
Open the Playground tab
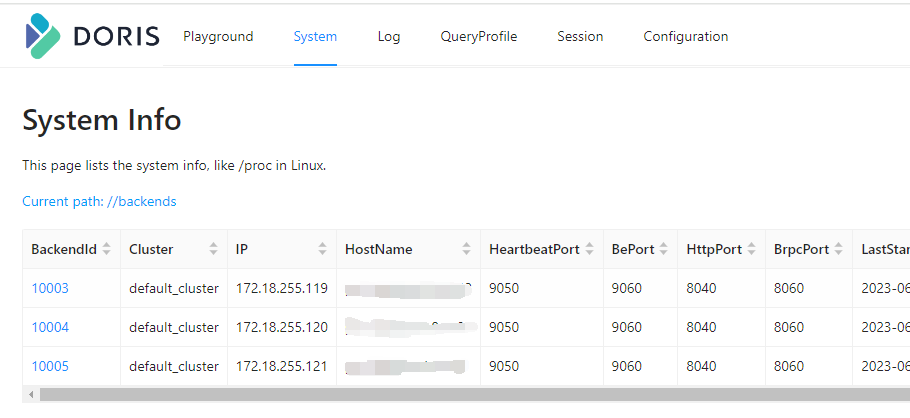(218, 37)
